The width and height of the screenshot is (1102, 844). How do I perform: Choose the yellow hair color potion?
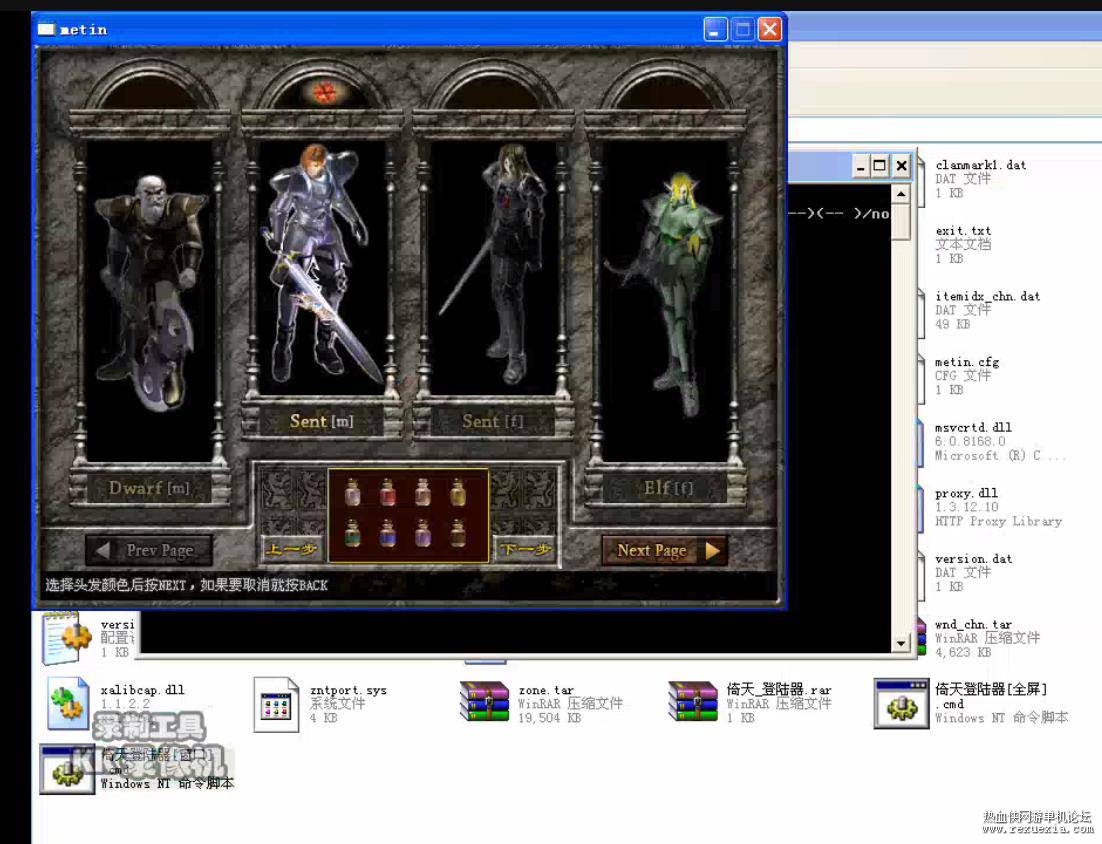(458, 492)
